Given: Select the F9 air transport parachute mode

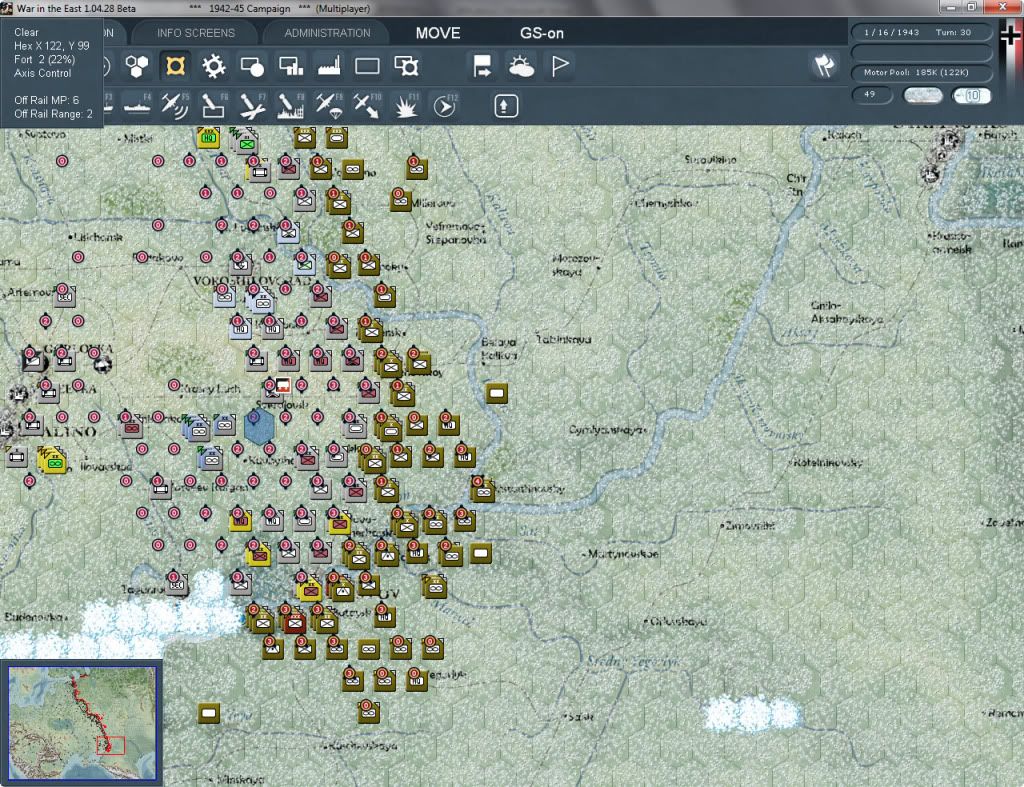Looking at the screenshot, I should [329, 106].
